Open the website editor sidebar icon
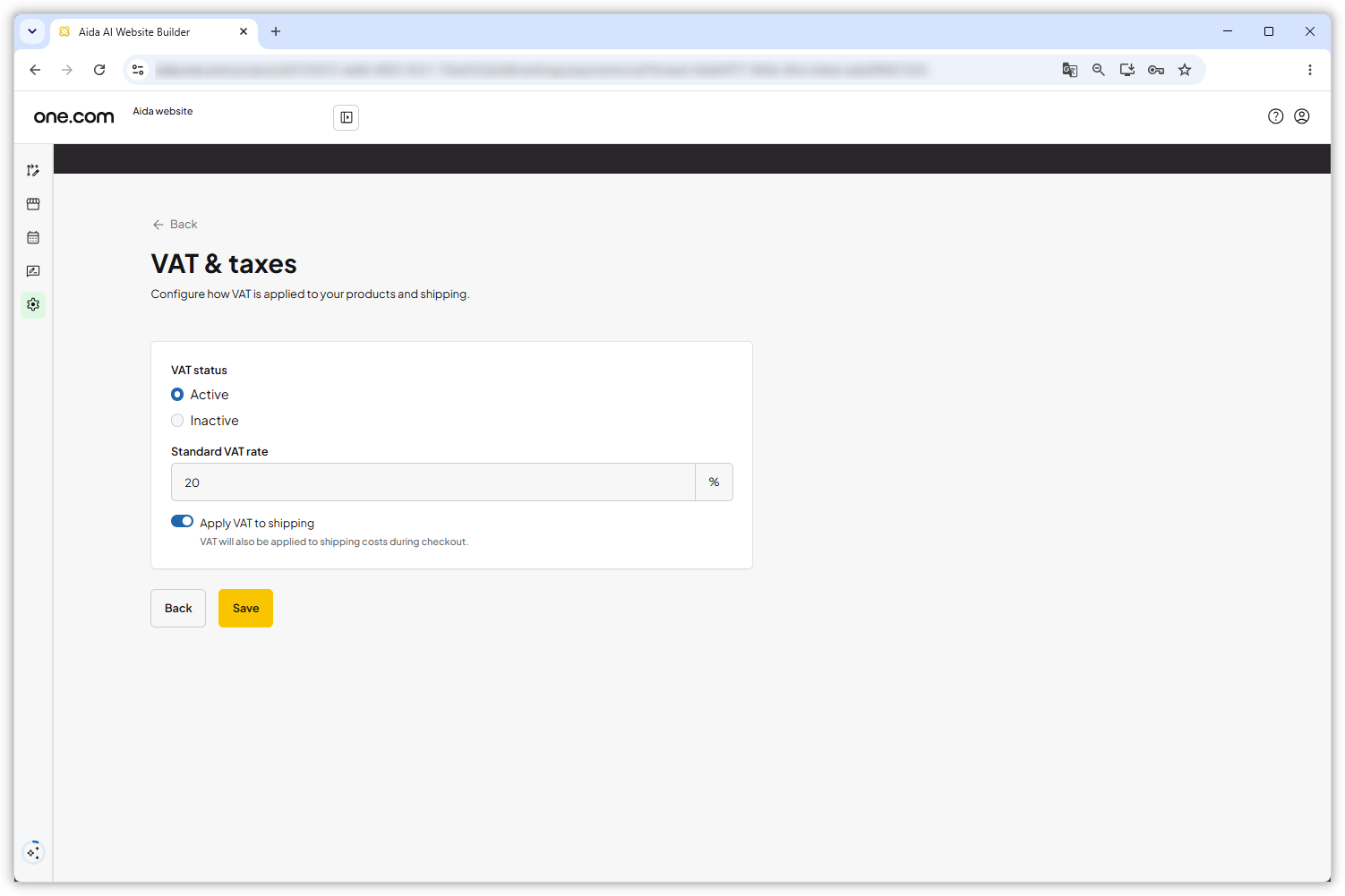The height and width of the screenshot is (896, 1345). tap(33, 170)
